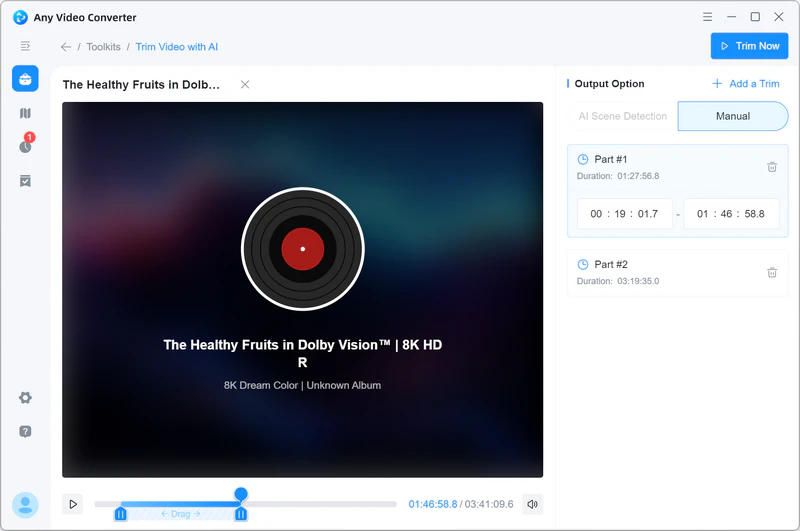The height and width of the screenshot is (531, 800).
Task: Open the history icon with red badge
Action: (x=25, y=146)
